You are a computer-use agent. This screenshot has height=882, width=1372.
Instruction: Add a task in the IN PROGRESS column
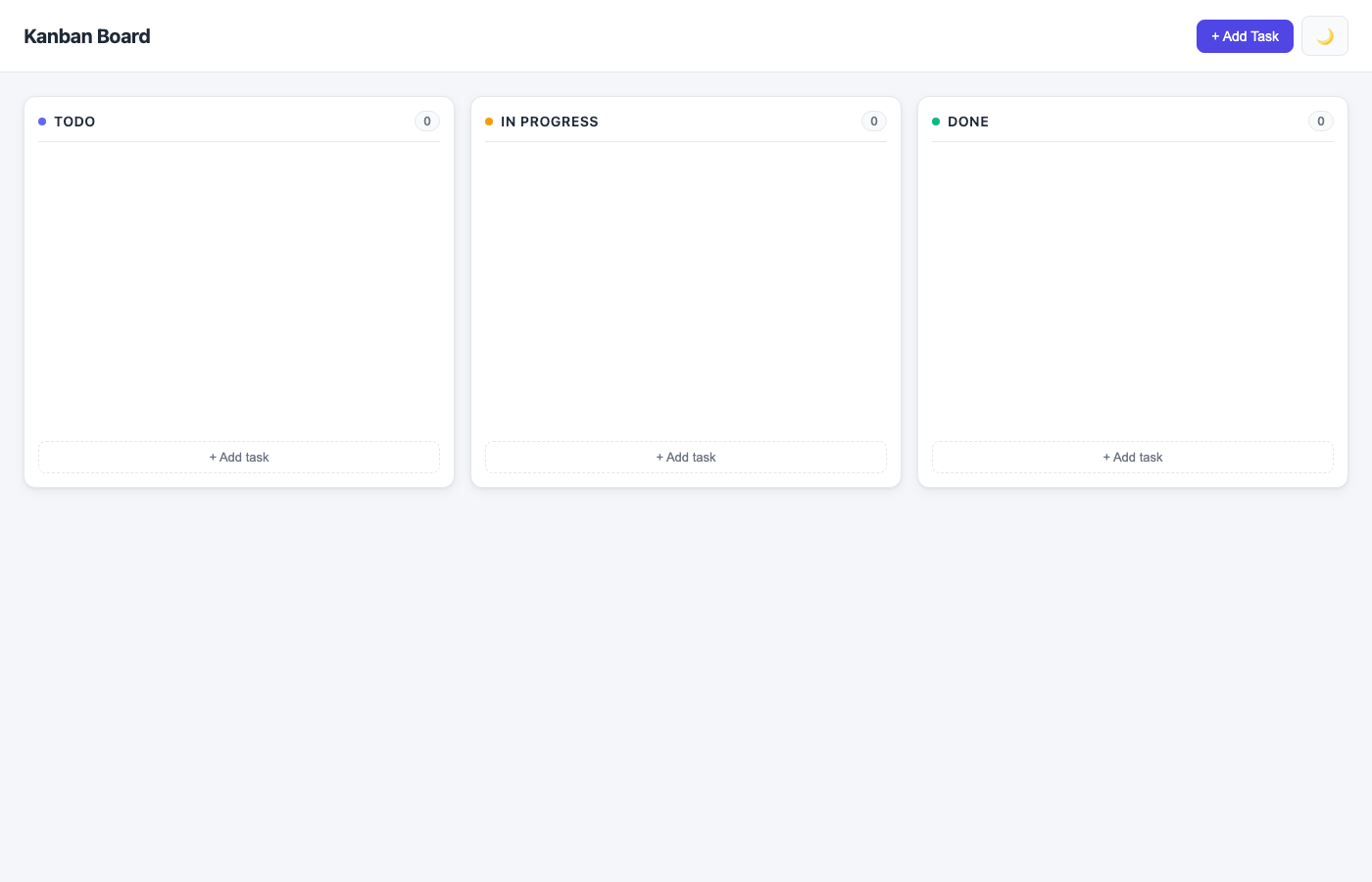point(686,458)
